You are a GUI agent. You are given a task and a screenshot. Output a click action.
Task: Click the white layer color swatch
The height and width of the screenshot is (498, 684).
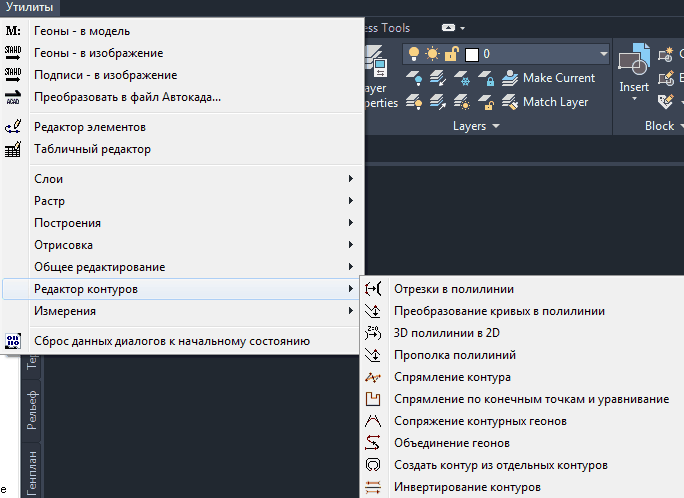click(472, 55)
